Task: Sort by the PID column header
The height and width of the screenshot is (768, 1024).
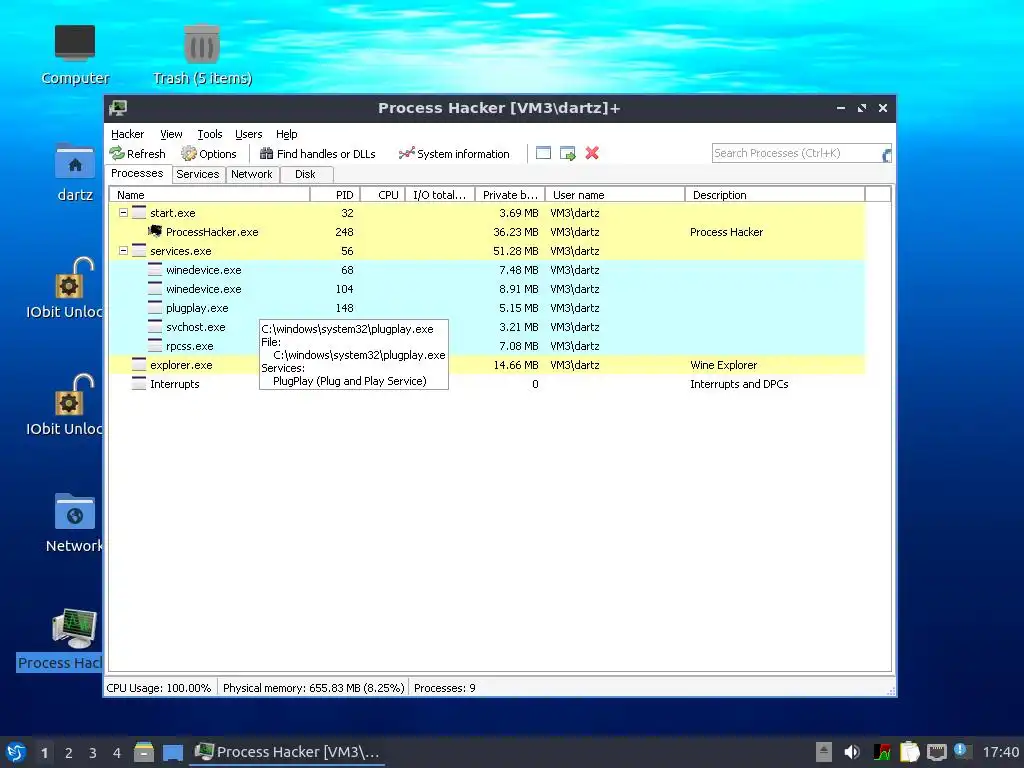Action: click(334, 195)
